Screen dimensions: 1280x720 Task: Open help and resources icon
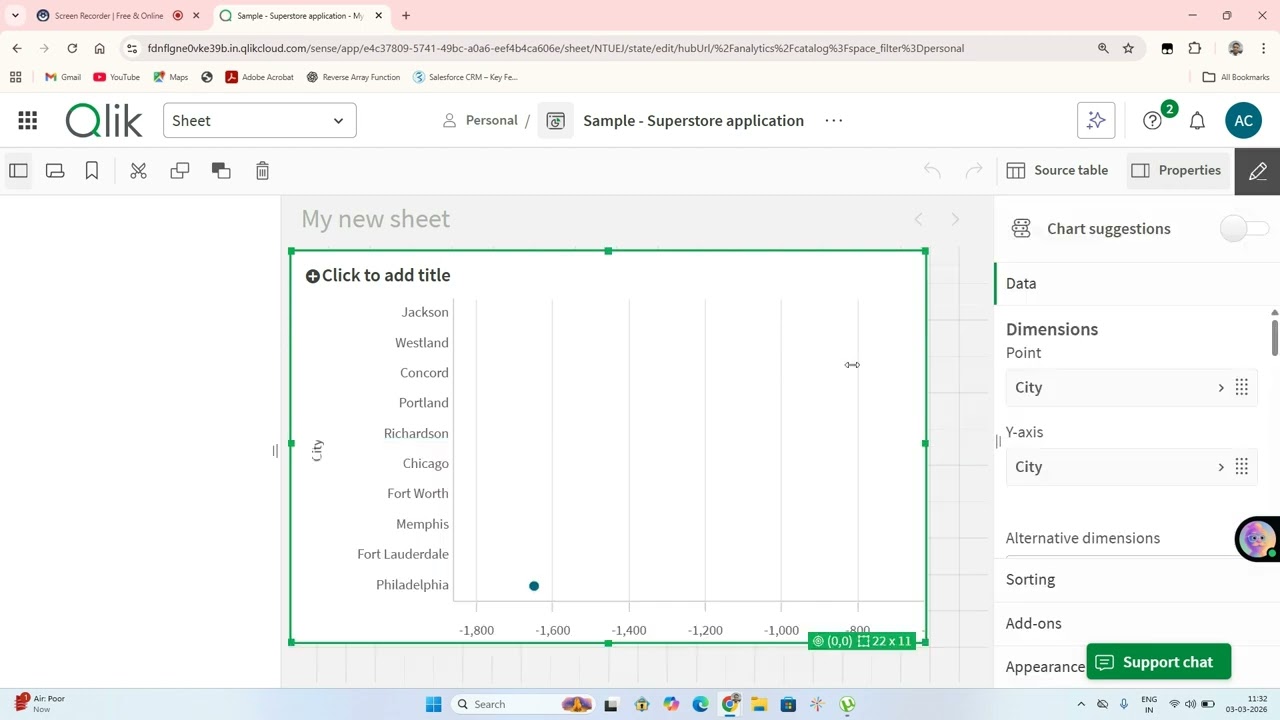(1152, 121)
